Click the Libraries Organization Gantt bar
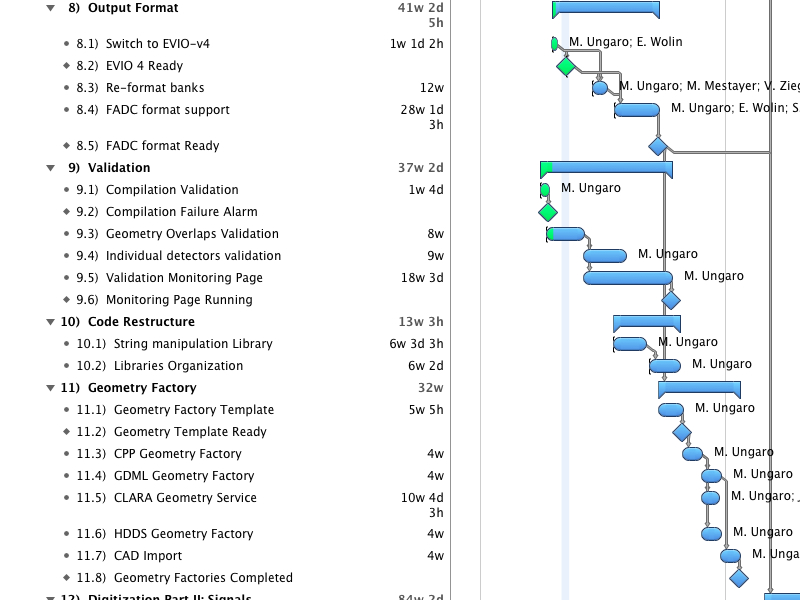The width and height of the screenshot is (800, 600). 665,366
